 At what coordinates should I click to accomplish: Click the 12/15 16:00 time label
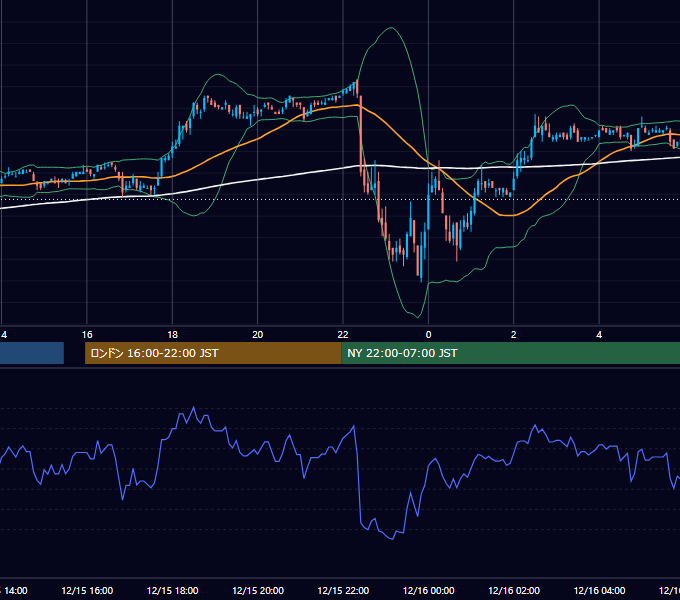point(87,590)
